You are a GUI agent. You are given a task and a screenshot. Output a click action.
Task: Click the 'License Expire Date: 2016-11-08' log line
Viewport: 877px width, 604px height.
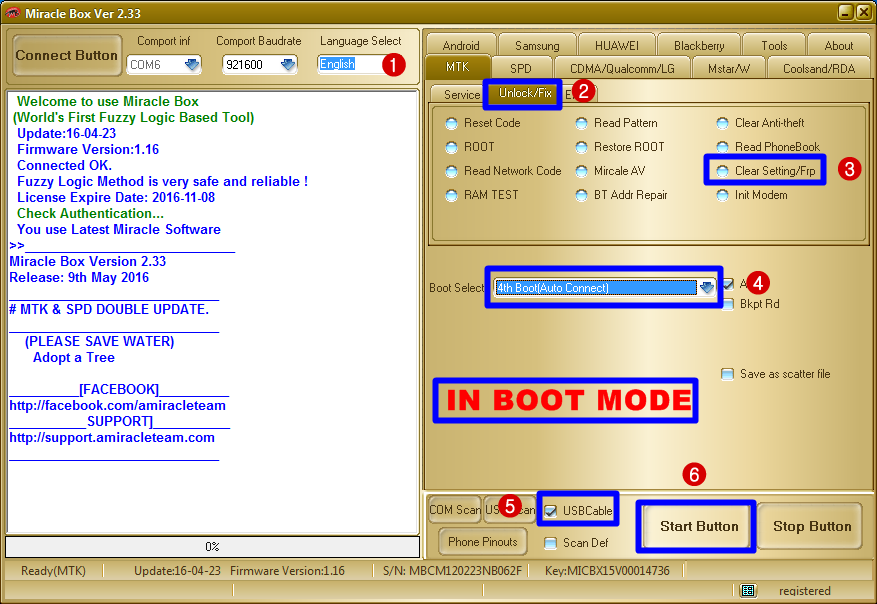tap(116, 197)
